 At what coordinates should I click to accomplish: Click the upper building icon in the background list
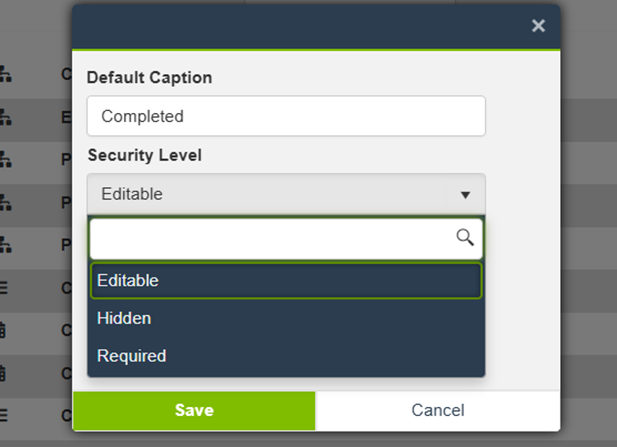point(4,329)
